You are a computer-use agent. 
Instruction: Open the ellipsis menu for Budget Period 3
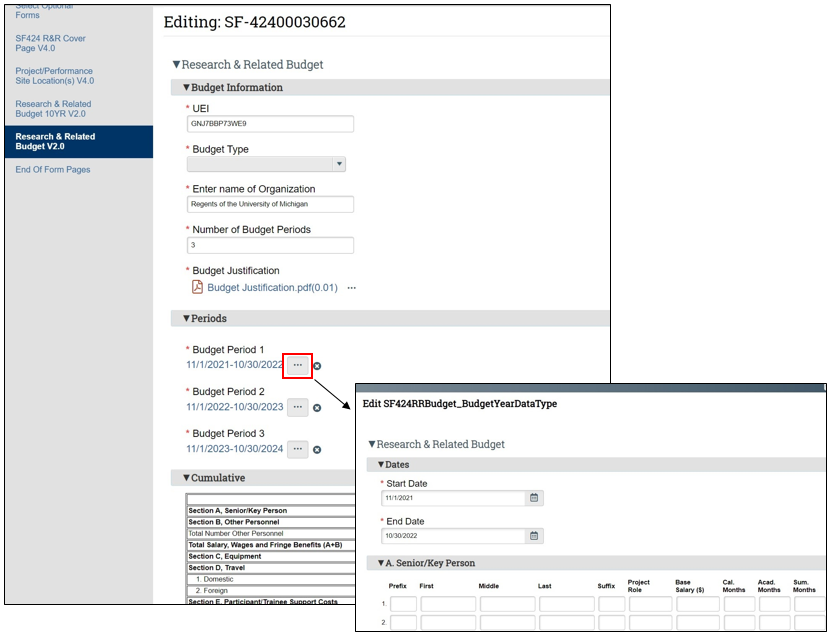click(x=297, y=449)
